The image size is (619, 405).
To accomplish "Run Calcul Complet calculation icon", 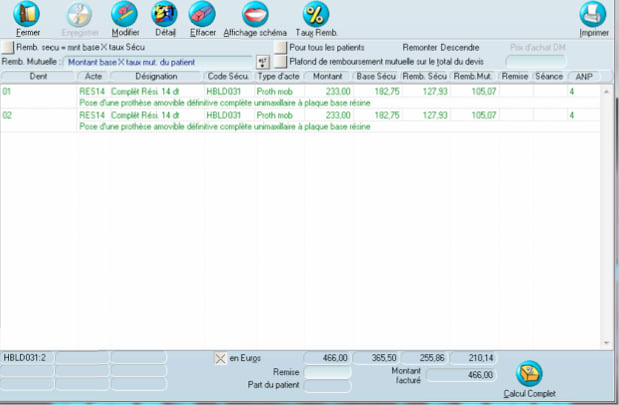I will (x=529, y=374).
